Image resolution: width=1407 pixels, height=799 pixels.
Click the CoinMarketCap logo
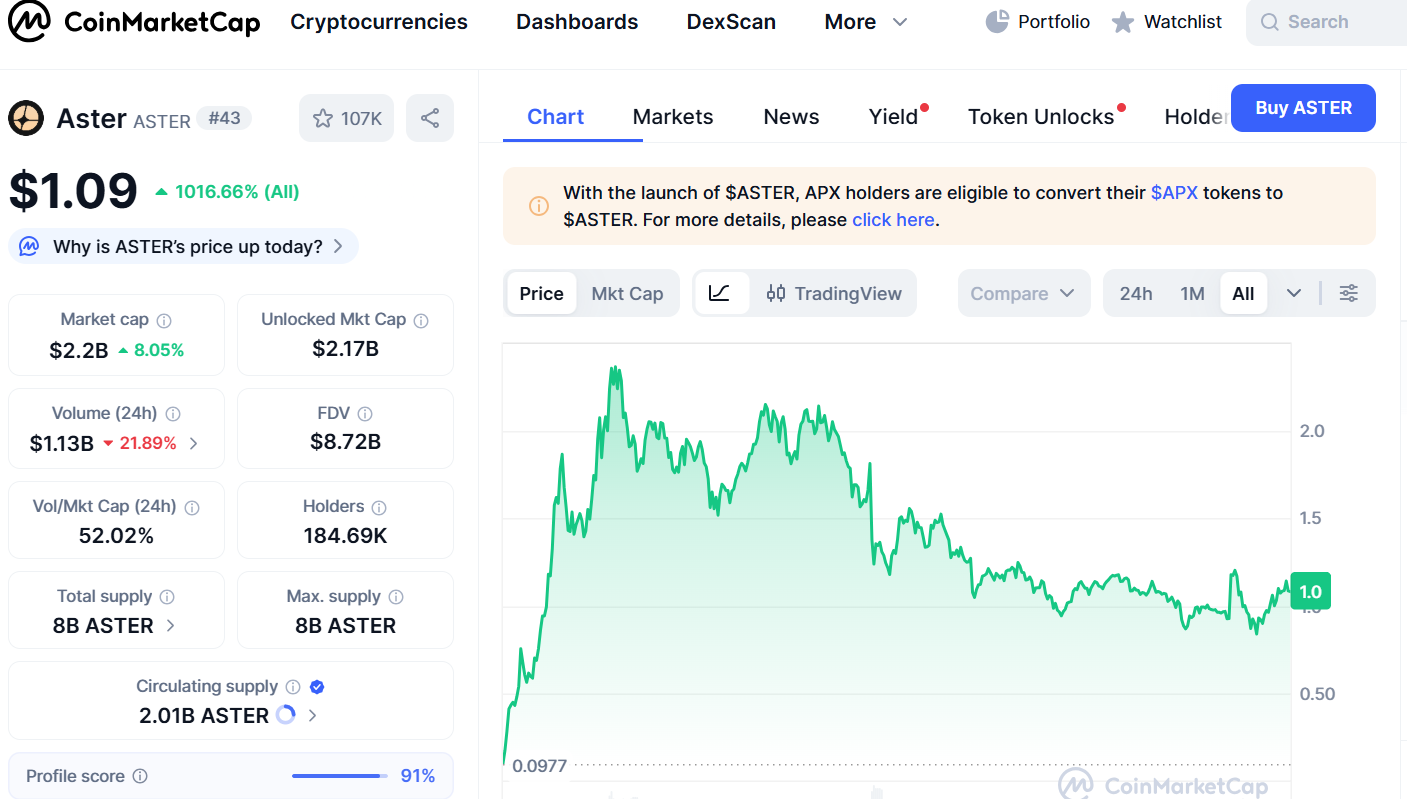click(135, 21)
